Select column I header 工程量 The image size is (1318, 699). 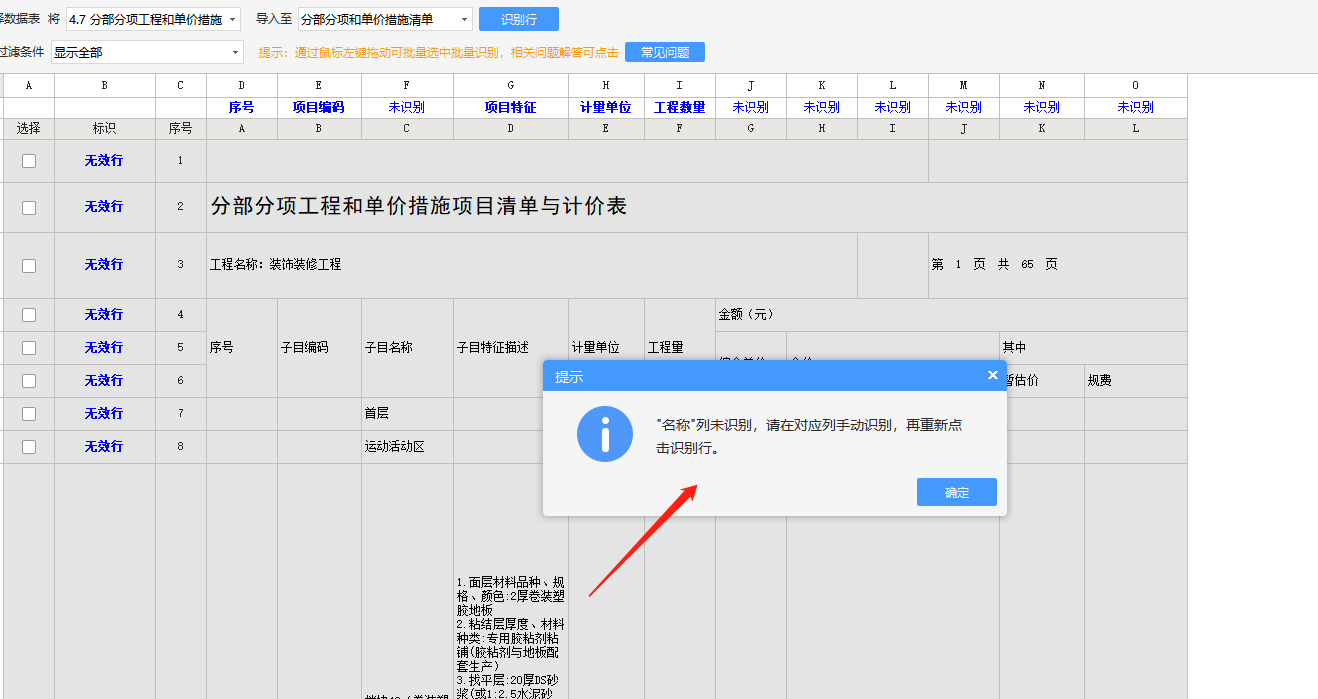click(680, 107)
